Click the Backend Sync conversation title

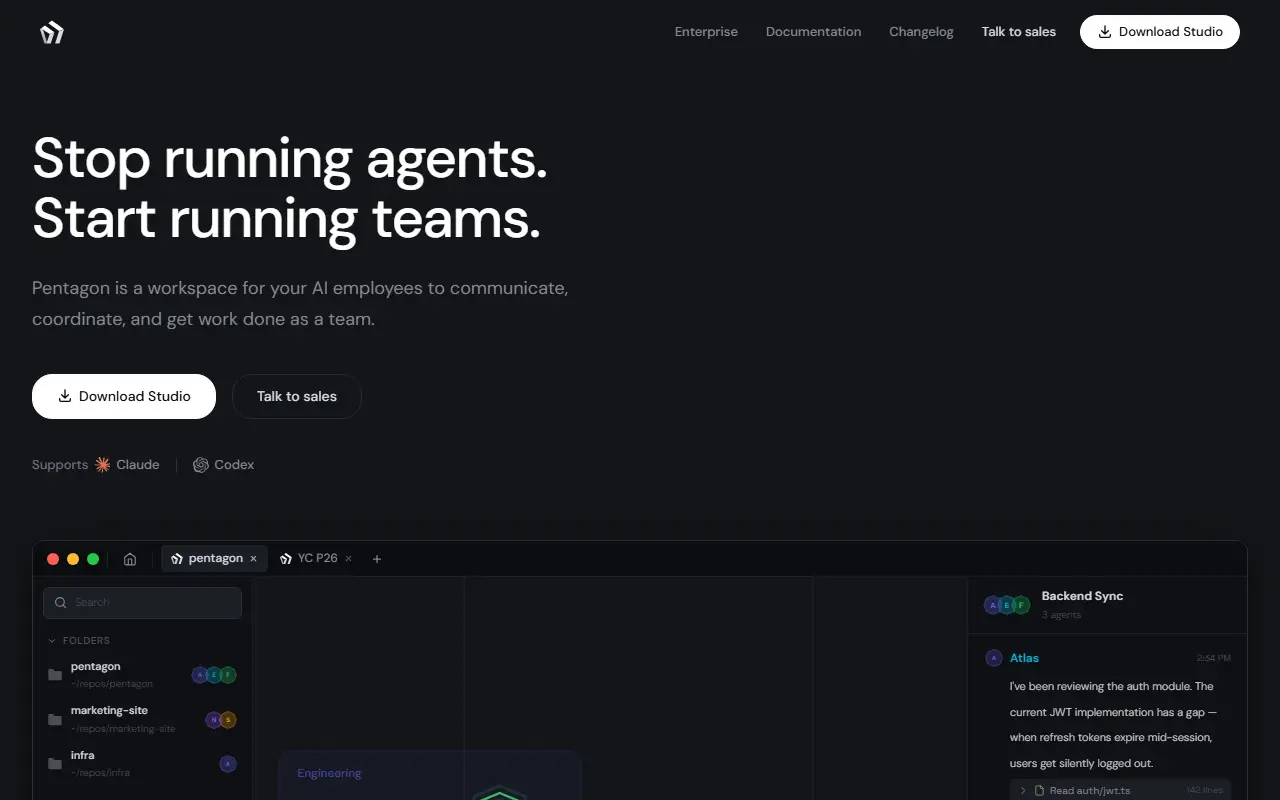coord(1082,596)
